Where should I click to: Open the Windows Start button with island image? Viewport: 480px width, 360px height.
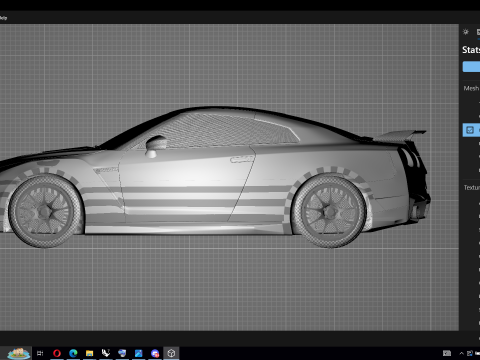click(x=19, y=353)
